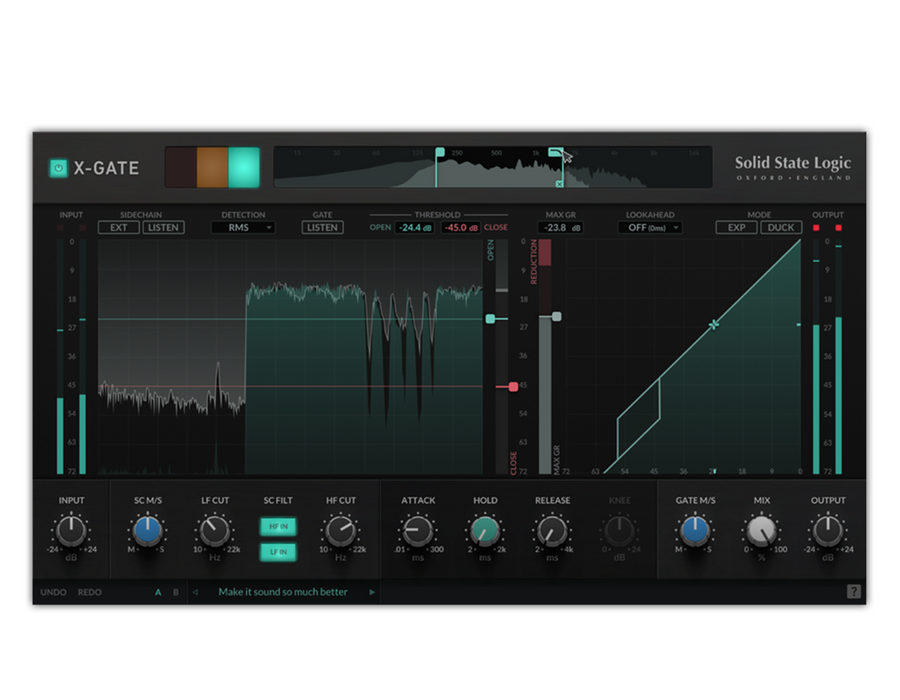Click the white MIX knob

pos(762,531)
